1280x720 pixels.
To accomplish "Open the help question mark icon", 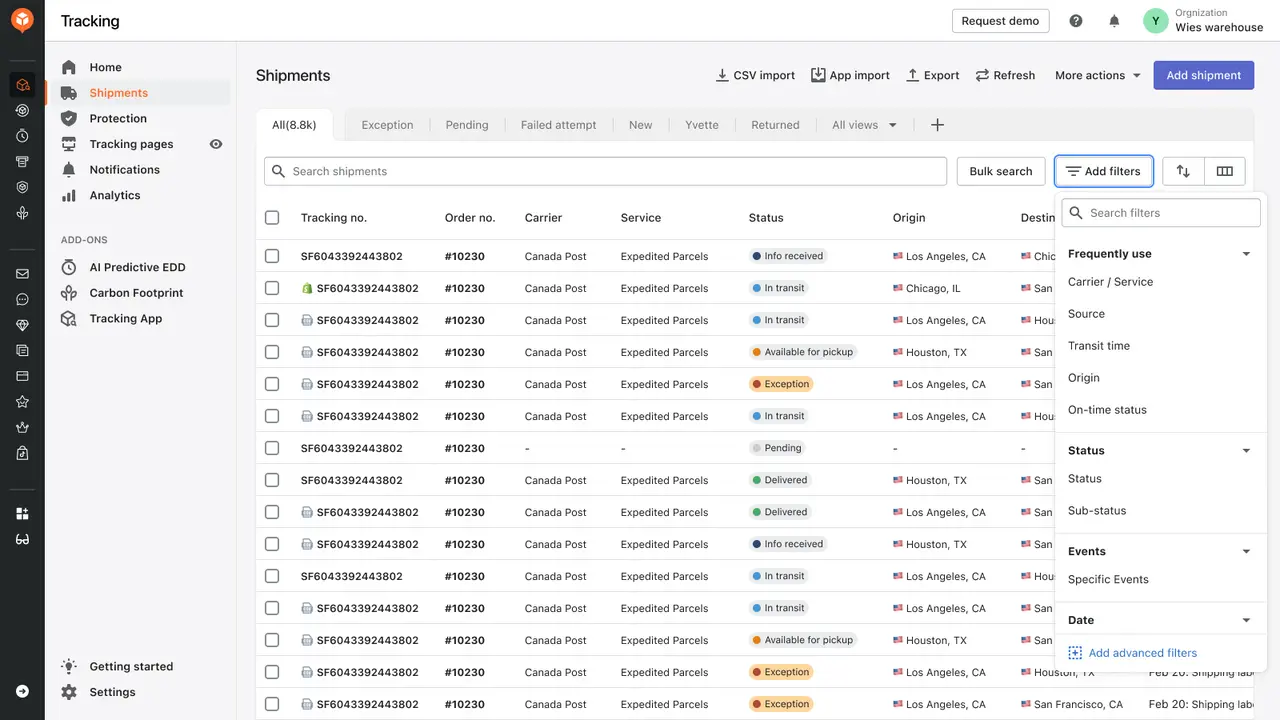I will [x=1076, y=21].
